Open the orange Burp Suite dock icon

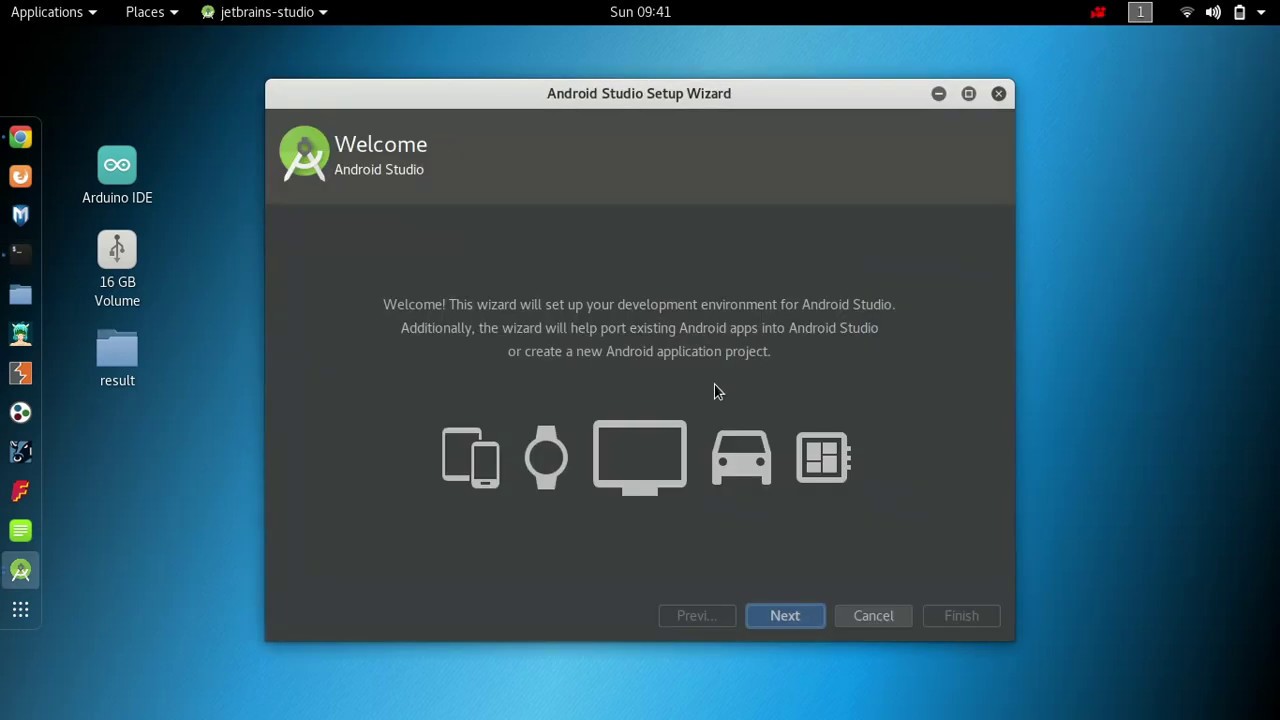tap(20, 176)
